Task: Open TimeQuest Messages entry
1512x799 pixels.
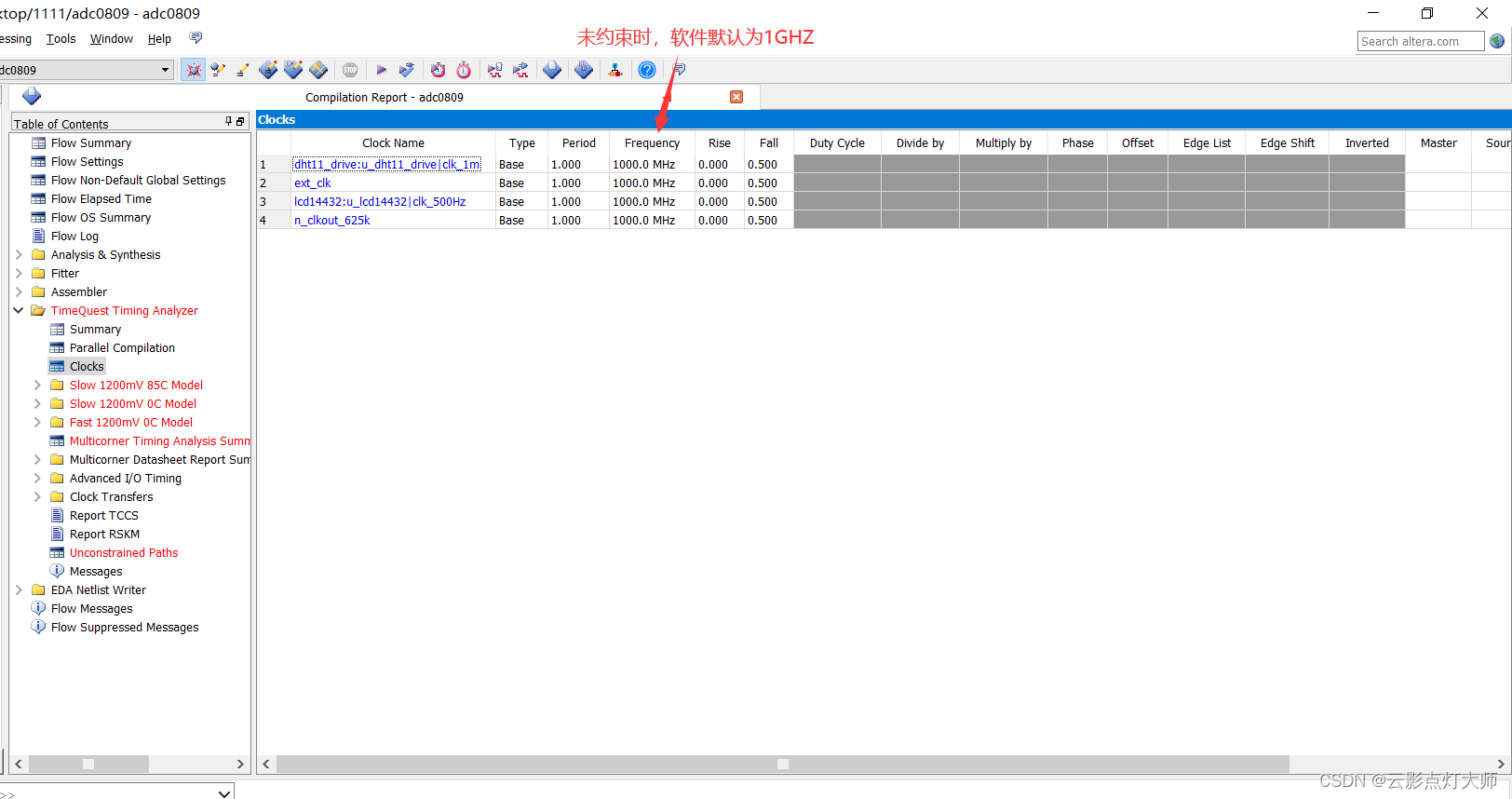Action: point(96,571)
